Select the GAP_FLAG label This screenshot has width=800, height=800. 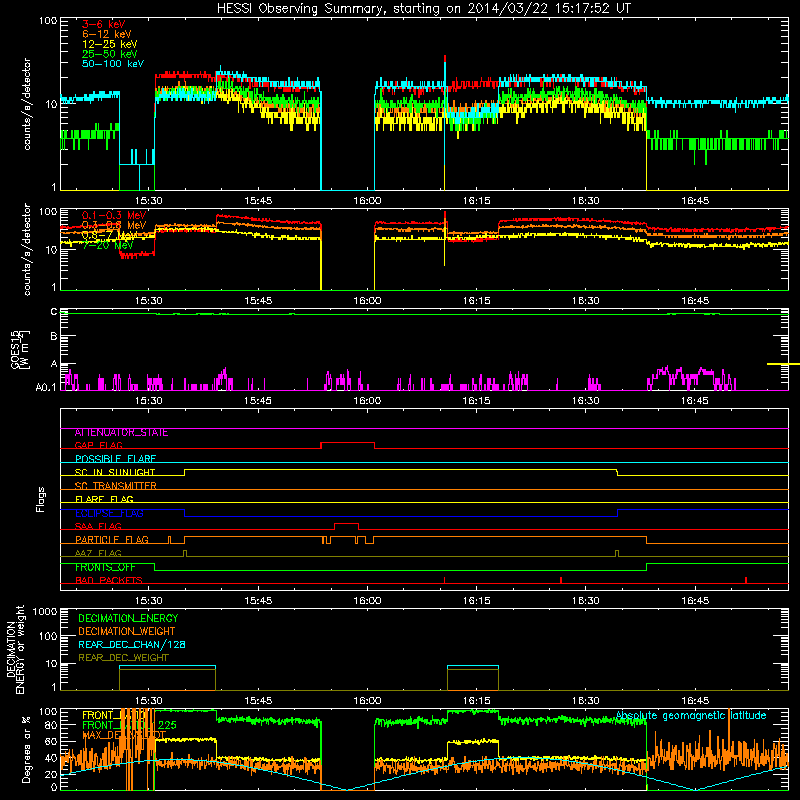(x=98, y=446)
